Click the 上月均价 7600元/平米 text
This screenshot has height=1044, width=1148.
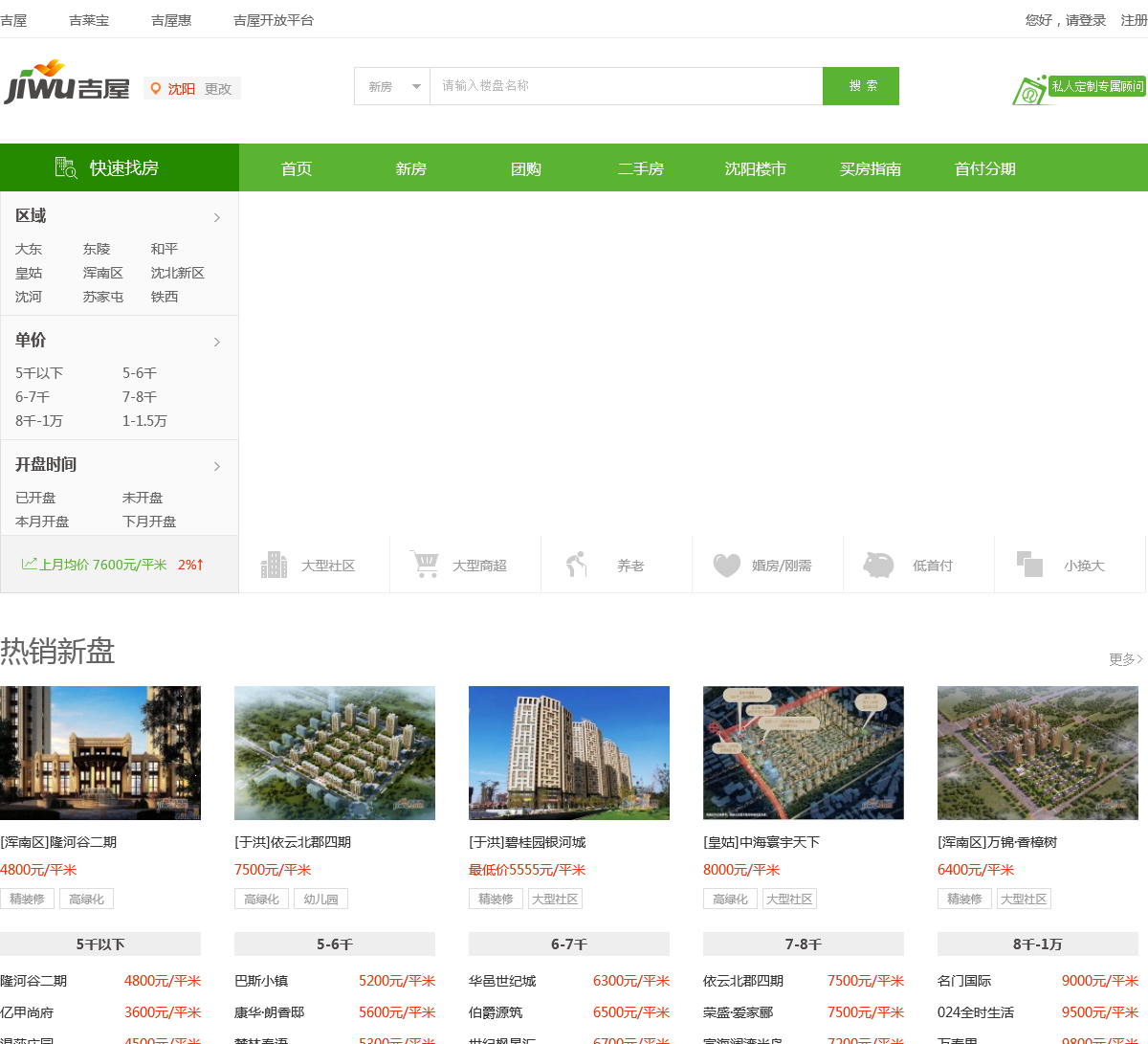click(x=103, y=565)
